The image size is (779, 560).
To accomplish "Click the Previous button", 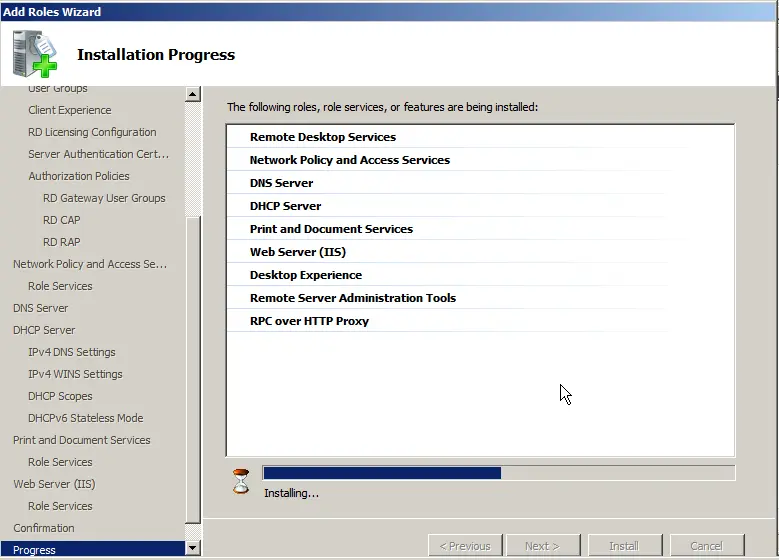I will click(x=466, y=546).
